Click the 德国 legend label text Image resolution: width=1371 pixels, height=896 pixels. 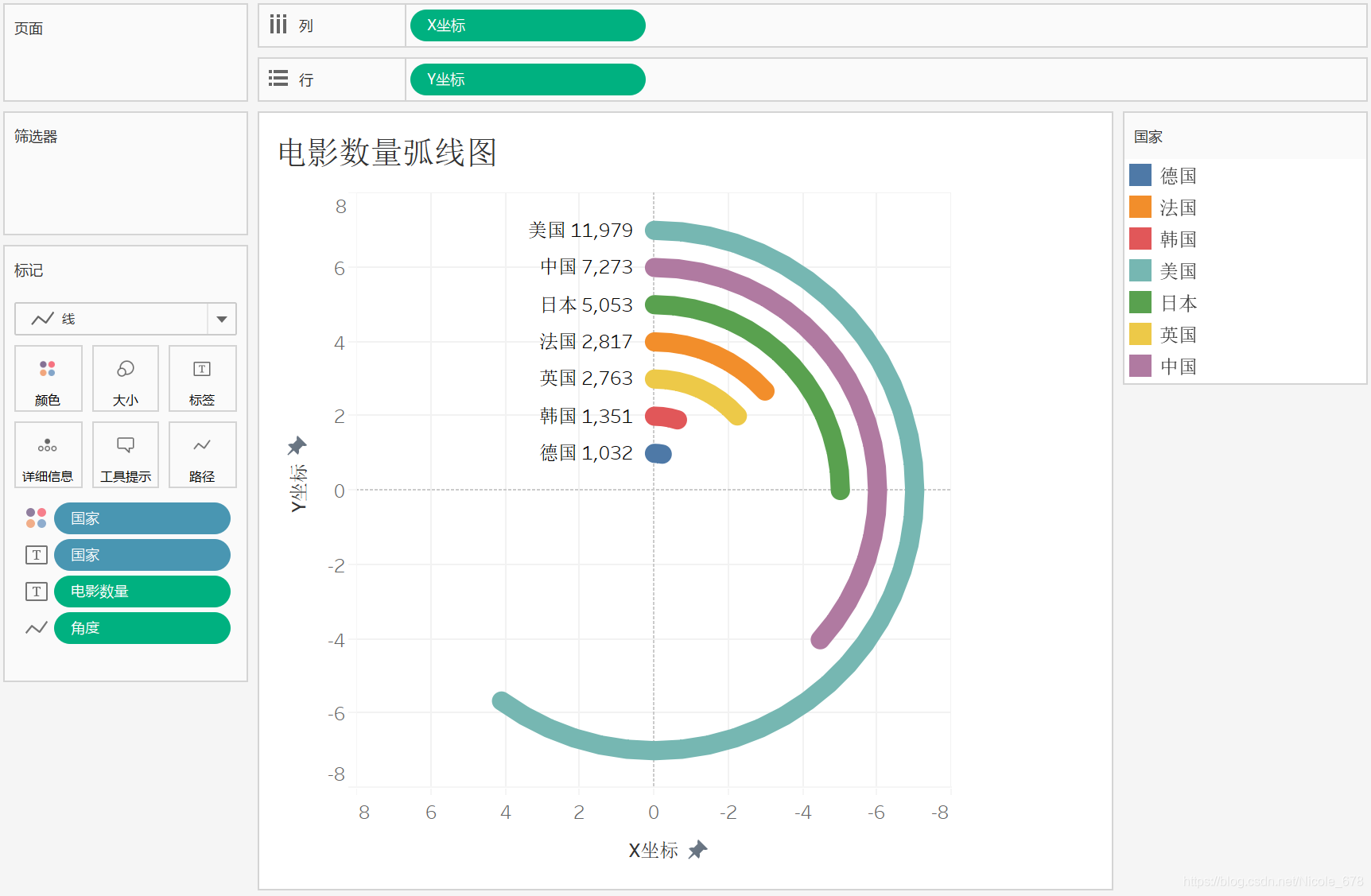coord(1179,176)
